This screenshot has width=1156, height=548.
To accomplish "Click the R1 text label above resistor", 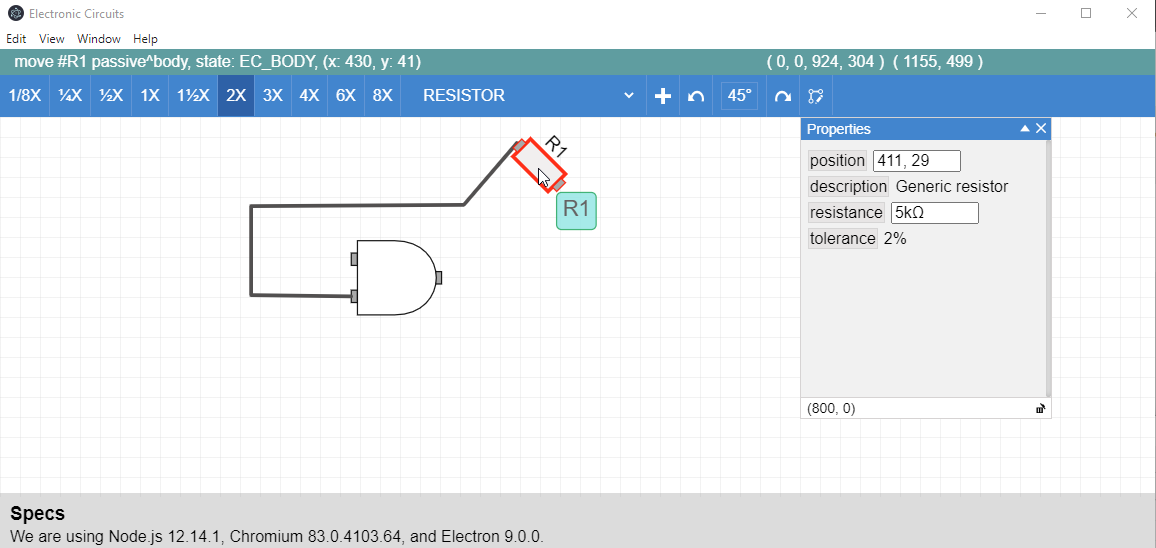I will 556,146.
